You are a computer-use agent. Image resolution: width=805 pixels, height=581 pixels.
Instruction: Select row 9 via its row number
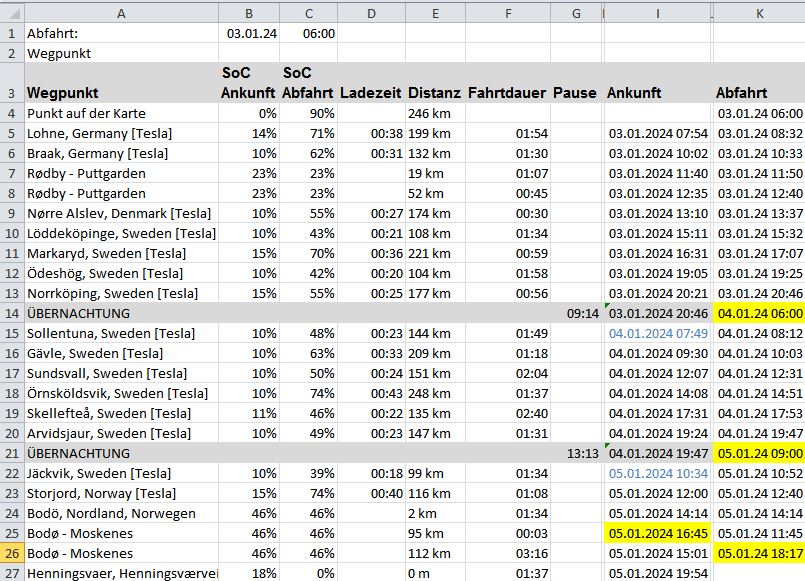12,213
